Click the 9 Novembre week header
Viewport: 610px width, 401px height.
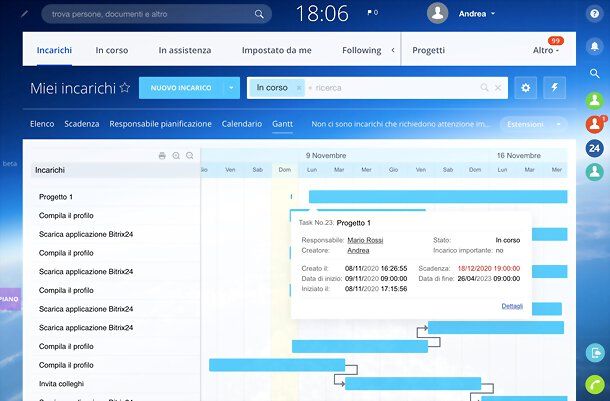click(326, 156)
